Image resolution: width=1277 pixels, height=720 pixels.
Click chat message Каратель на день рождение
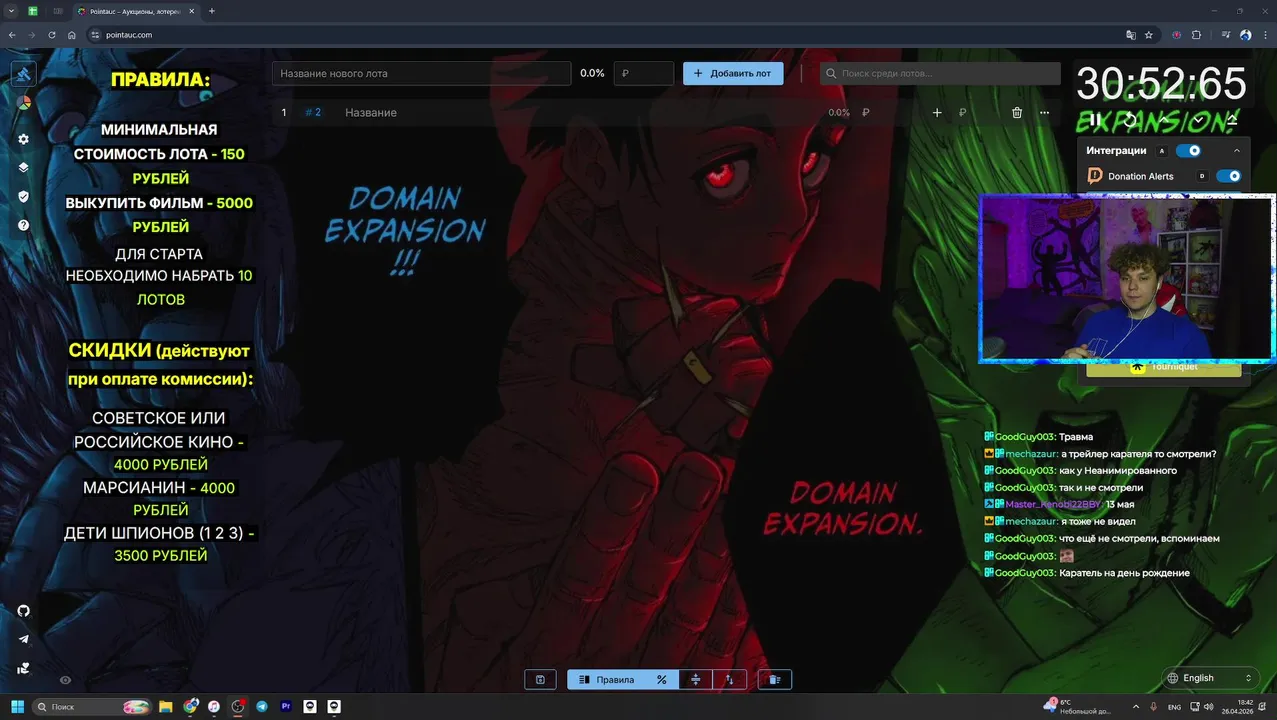[1124, 573]
